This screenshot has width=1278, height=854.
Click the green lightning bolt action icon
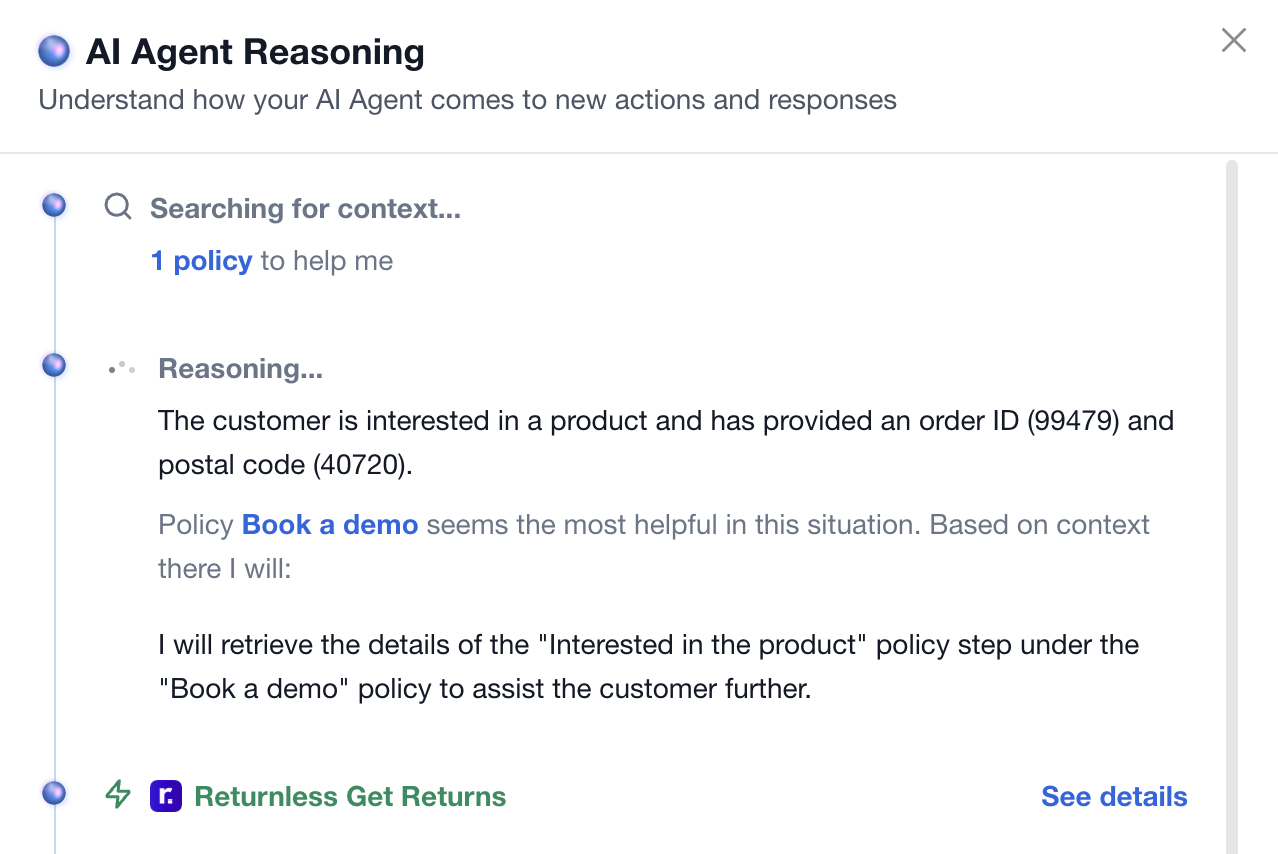pos(118,795)
